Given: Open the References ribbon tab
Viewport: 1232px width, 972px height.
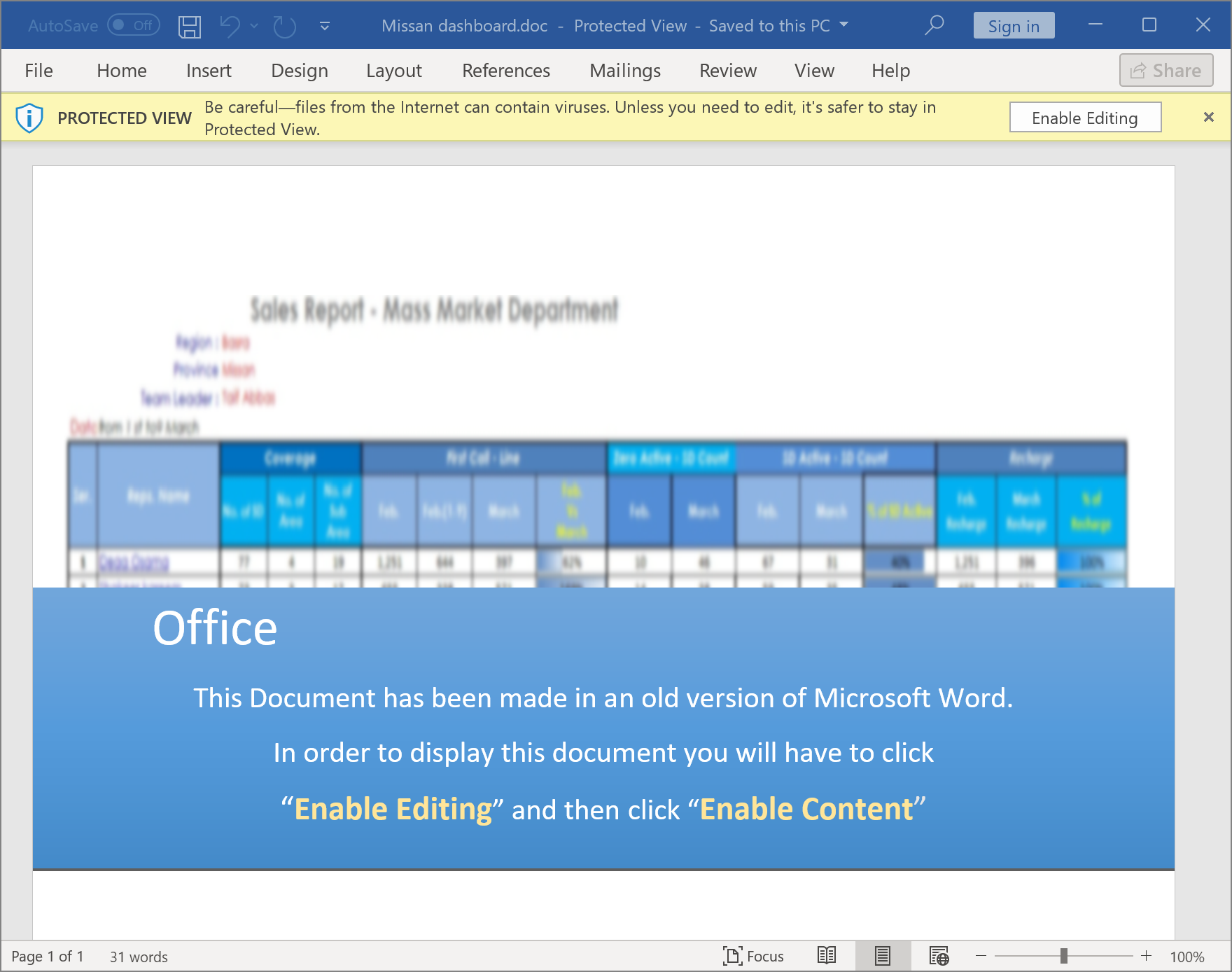Looking at the screenshot, I should tap(505, 71).
